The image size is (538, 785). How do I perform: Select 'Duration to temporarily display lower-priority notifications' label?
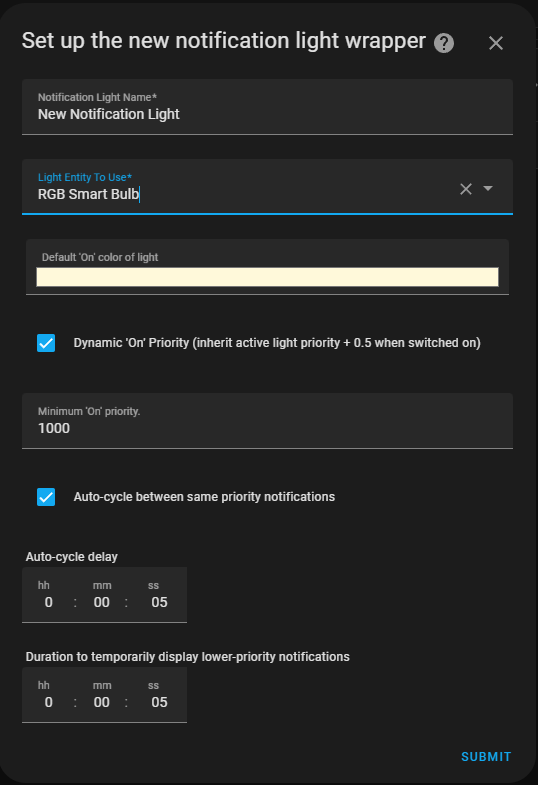click(188, 657)
